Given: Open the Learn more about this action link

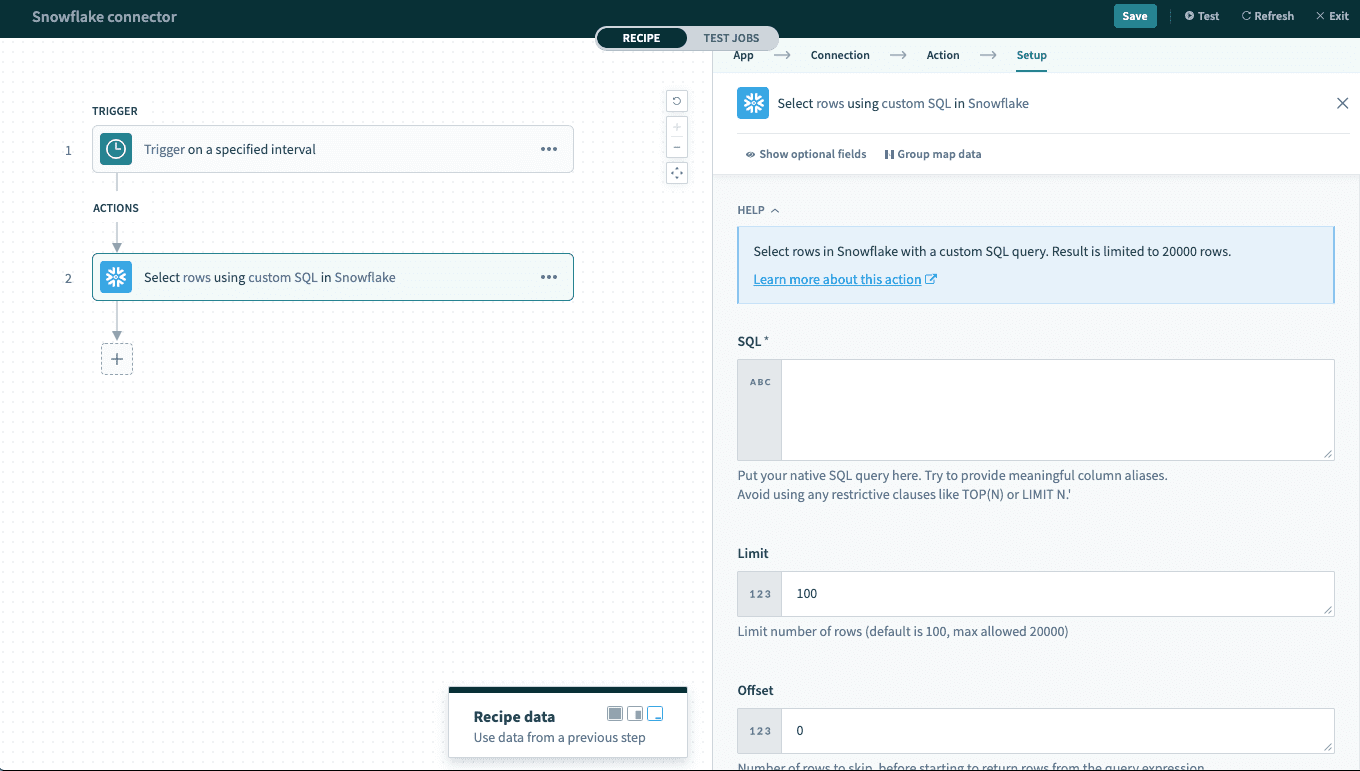Looking at the screenshot, I should coord(837,279).
